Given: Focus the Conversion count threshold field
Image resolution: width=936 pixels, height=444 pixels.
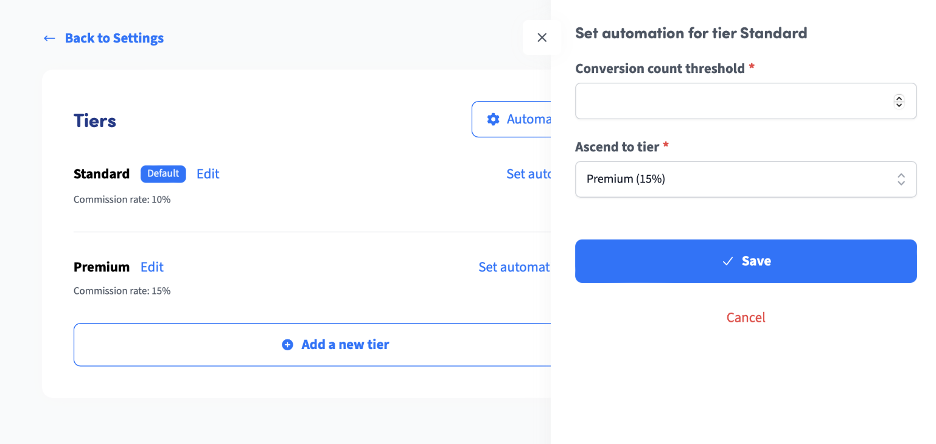Looking at the screenshot, I should click(x=746, y=101).
